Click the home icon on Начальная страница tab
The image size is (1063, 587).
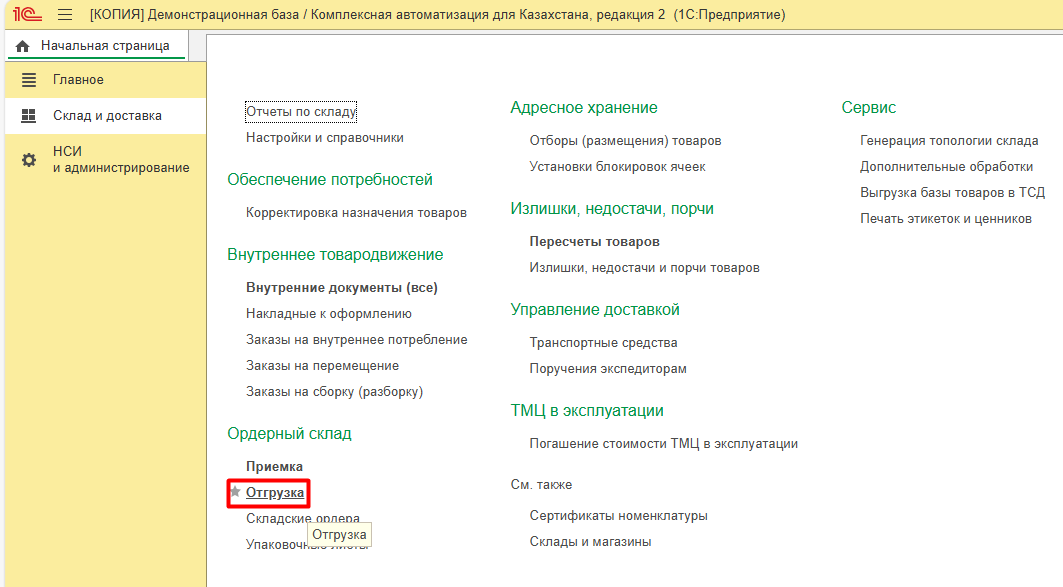point(22,46)
